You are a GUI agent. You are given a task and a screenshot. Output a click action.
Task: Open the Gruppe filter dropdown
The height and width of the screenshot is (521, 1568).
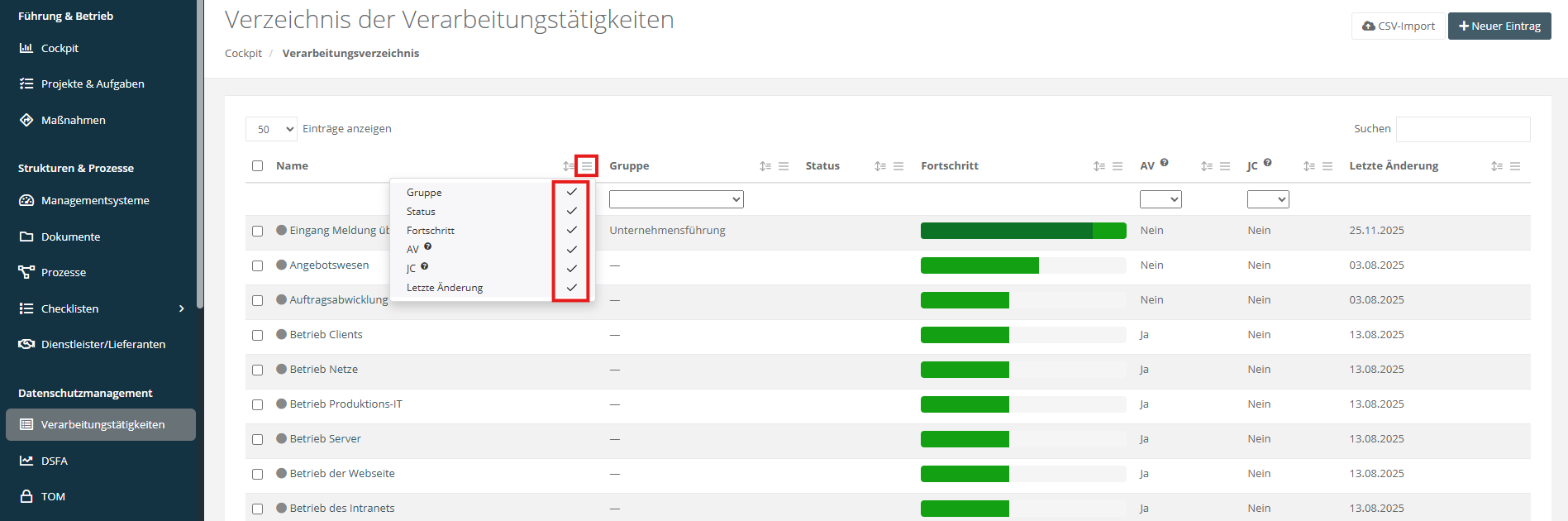click(676, 199)
